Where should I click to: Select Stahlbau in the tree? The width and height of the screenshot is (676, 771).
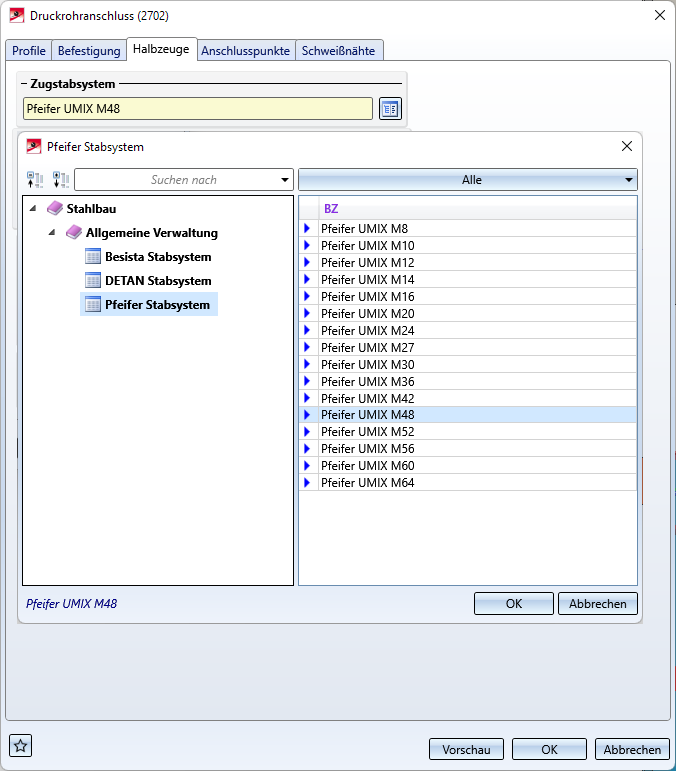tap(91, 208)
